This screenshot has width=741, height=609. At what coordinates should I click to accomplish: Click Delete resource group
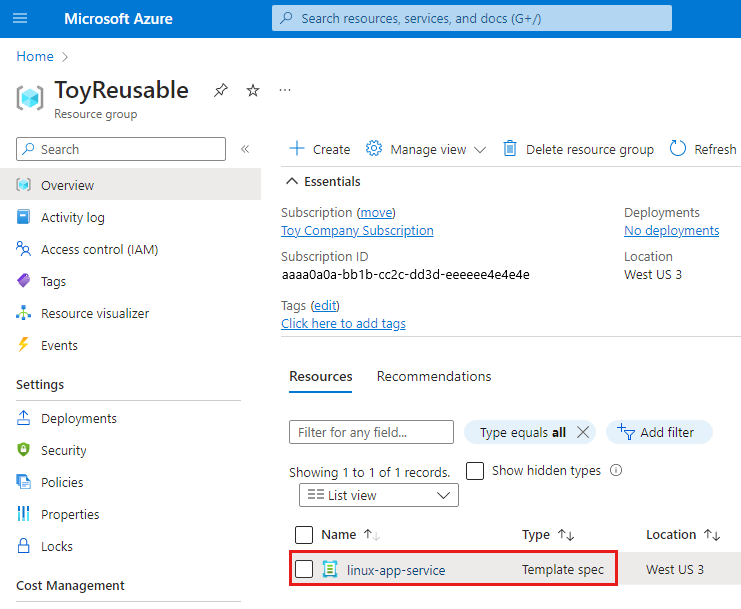(x=578, y=149)
